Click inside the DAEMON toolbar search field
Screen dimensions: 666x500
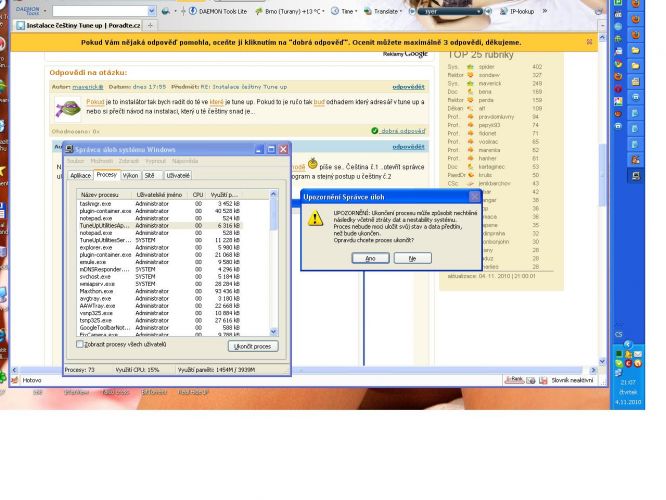point(100,11)
